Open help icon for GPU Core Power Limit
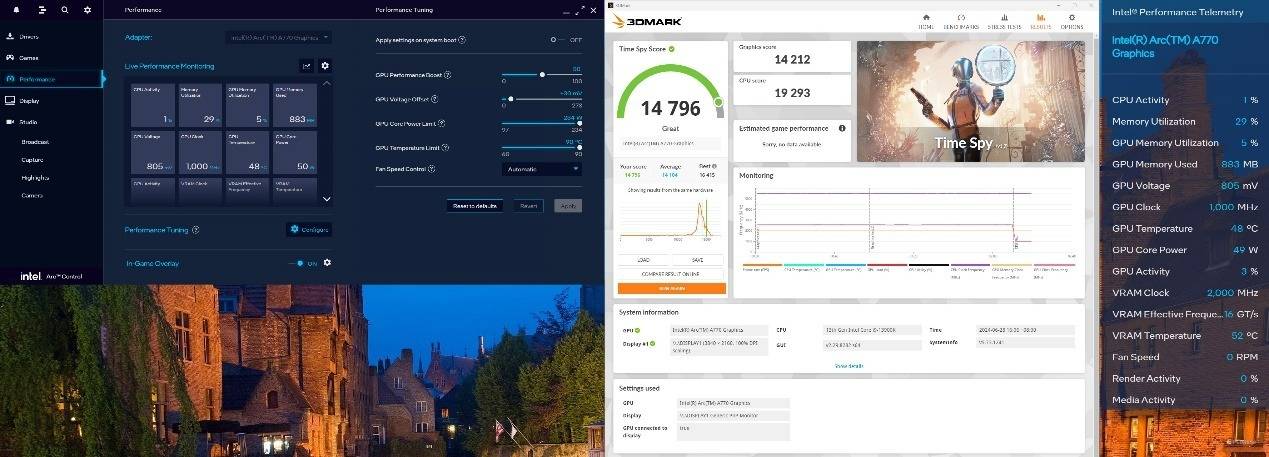Viewport: 1269px width, 457px height. click(442, 123)
